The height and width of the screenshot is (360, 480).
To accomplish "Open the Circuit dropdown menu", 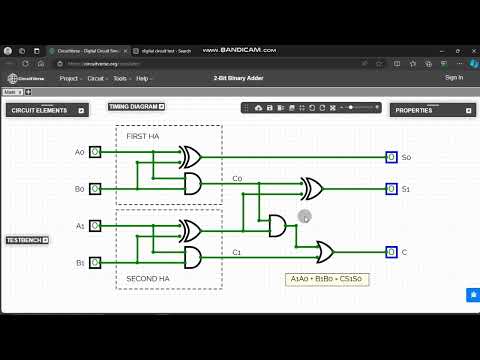I will click(x=97, y=78).
